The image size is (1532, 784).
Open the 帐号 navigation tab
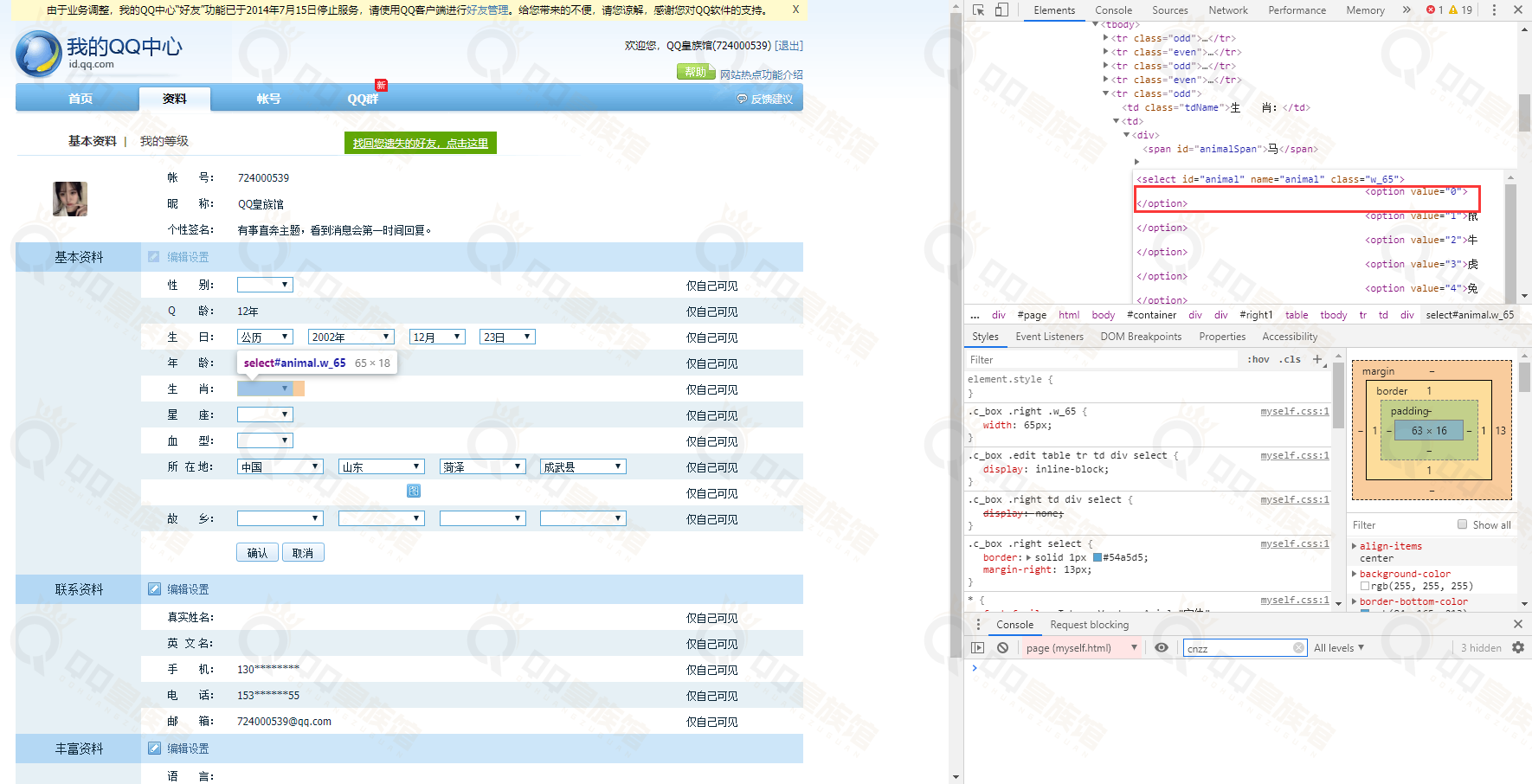268,99
